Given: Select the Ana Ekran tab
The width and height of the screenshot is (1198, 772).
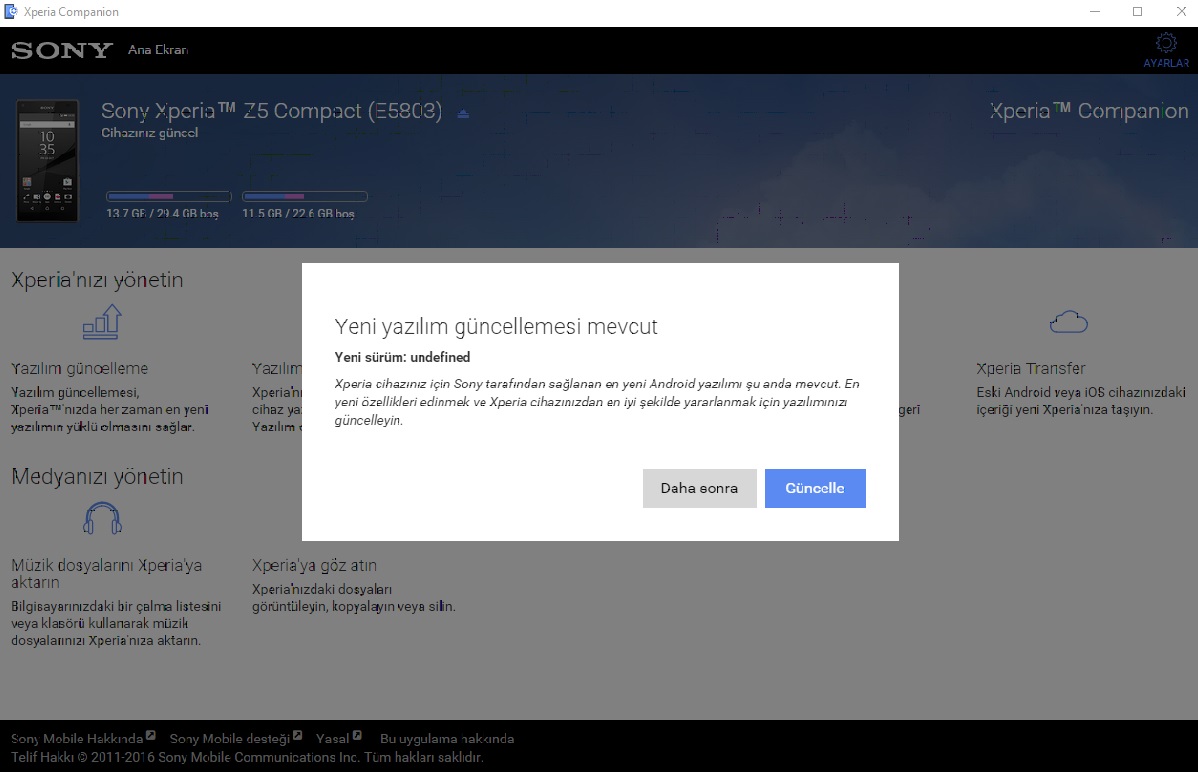Looking at the screenshot, I should 158,50.
